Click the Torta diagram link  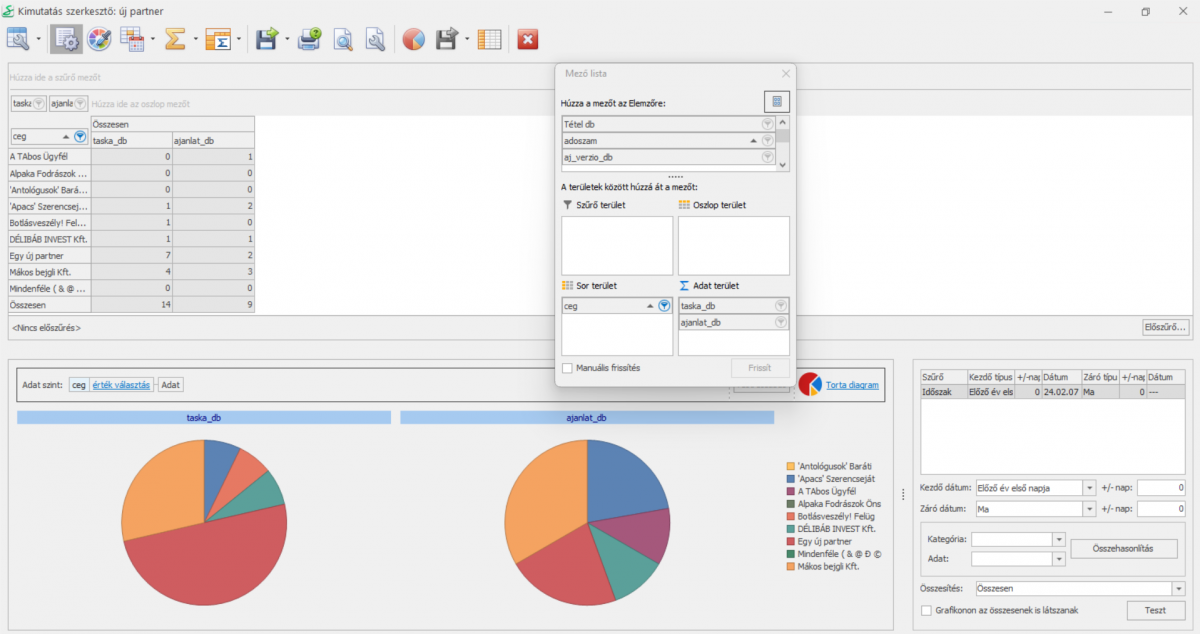(854, 384)
